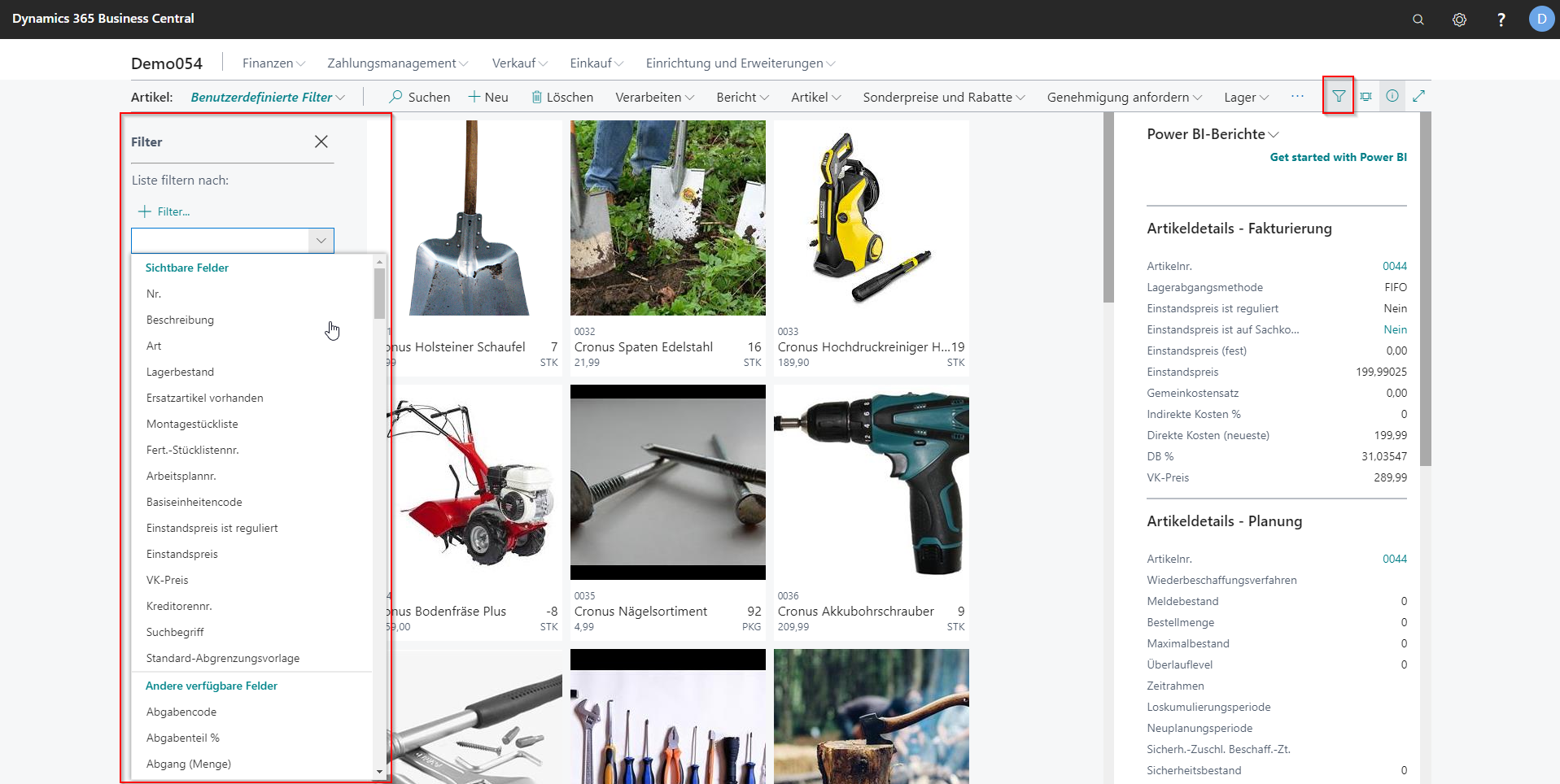Toggle the filter pane funnel icon
1560x784 pixels.
click(x=1339, y=96)
